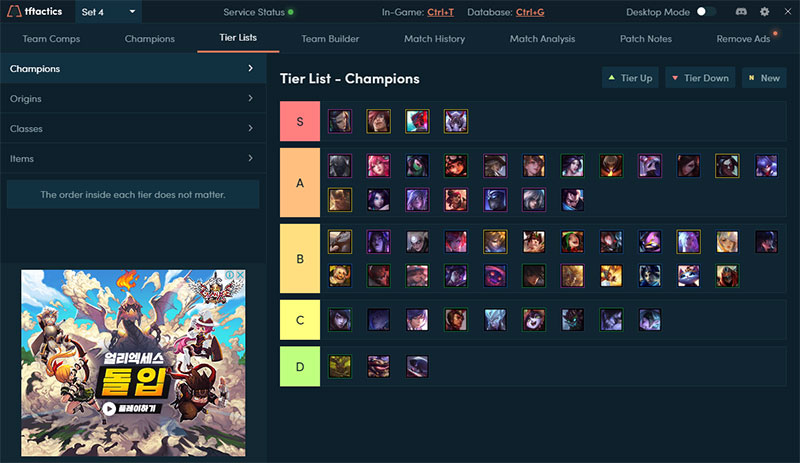The image size is (800, 463).
Task: Select first champion portrait in S tier
Action: [x=340, y=121]
